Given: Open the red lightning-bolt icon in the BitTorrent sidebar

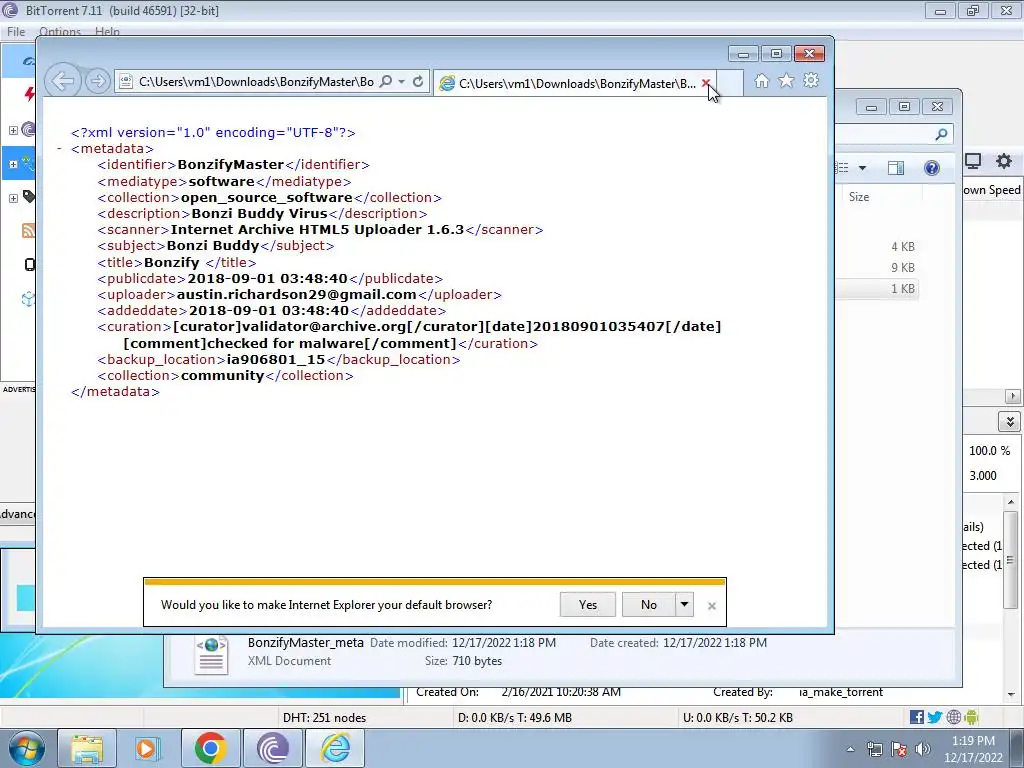Looking at the screenshot, I should click(x=29, y=94).
